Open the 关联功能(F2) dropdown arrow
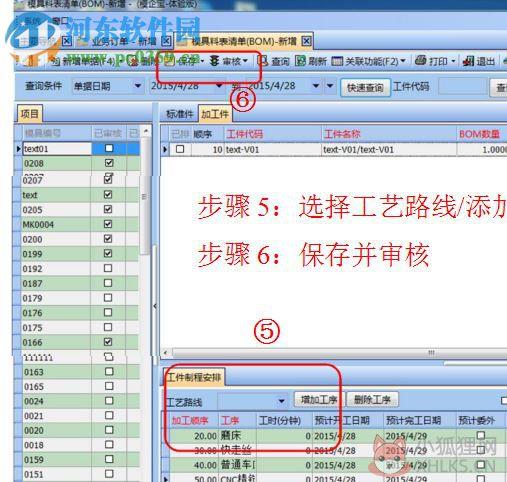 pos(403,61)
